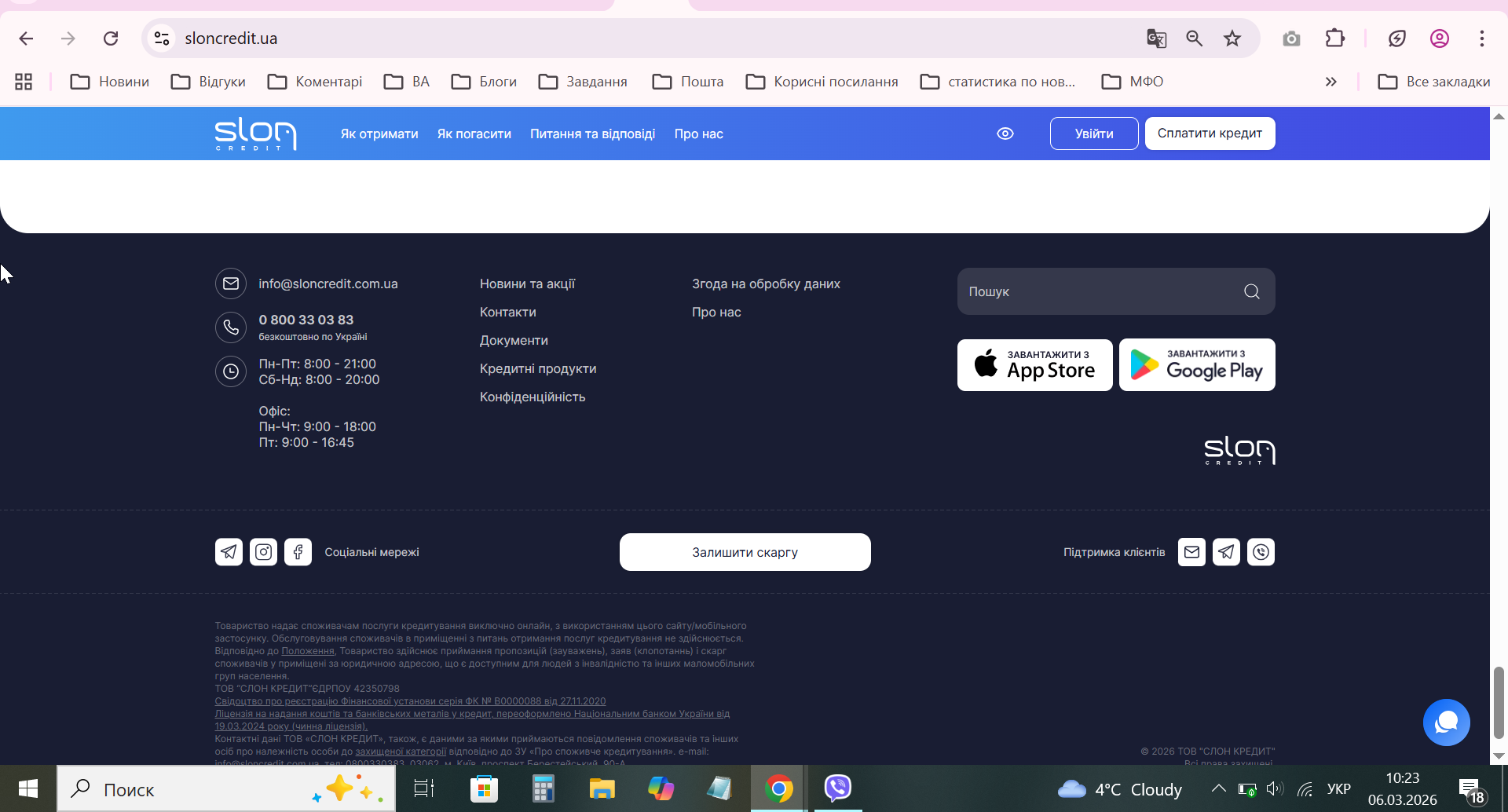Open the Telegram social network icon
Image resolution: width=1508 pixels, height=812 pixels.
coord(229,552)
